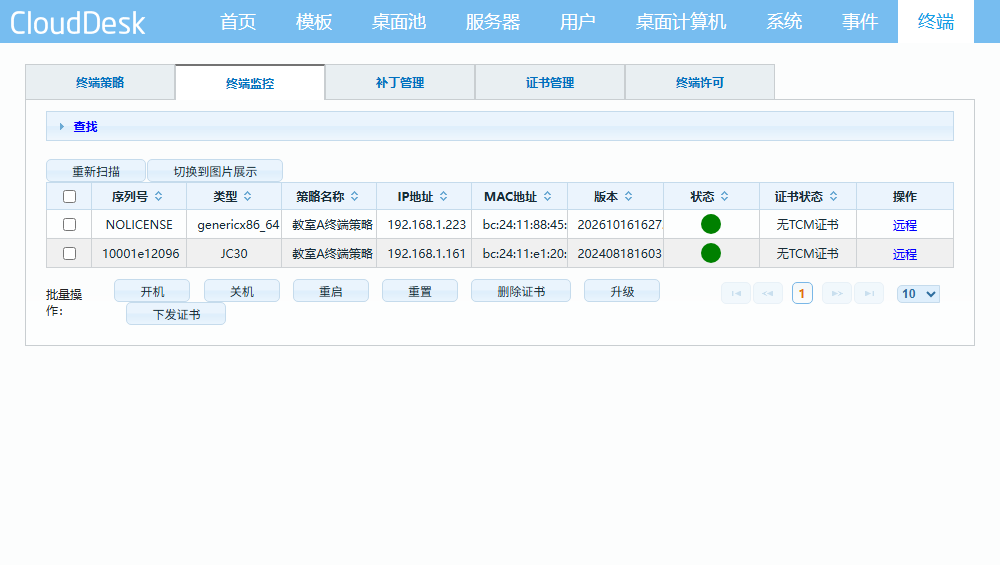Viewport: 1000px width, 565px height.
Task: Open the page size dropdown showing 10
Action: tap(918, 293)
